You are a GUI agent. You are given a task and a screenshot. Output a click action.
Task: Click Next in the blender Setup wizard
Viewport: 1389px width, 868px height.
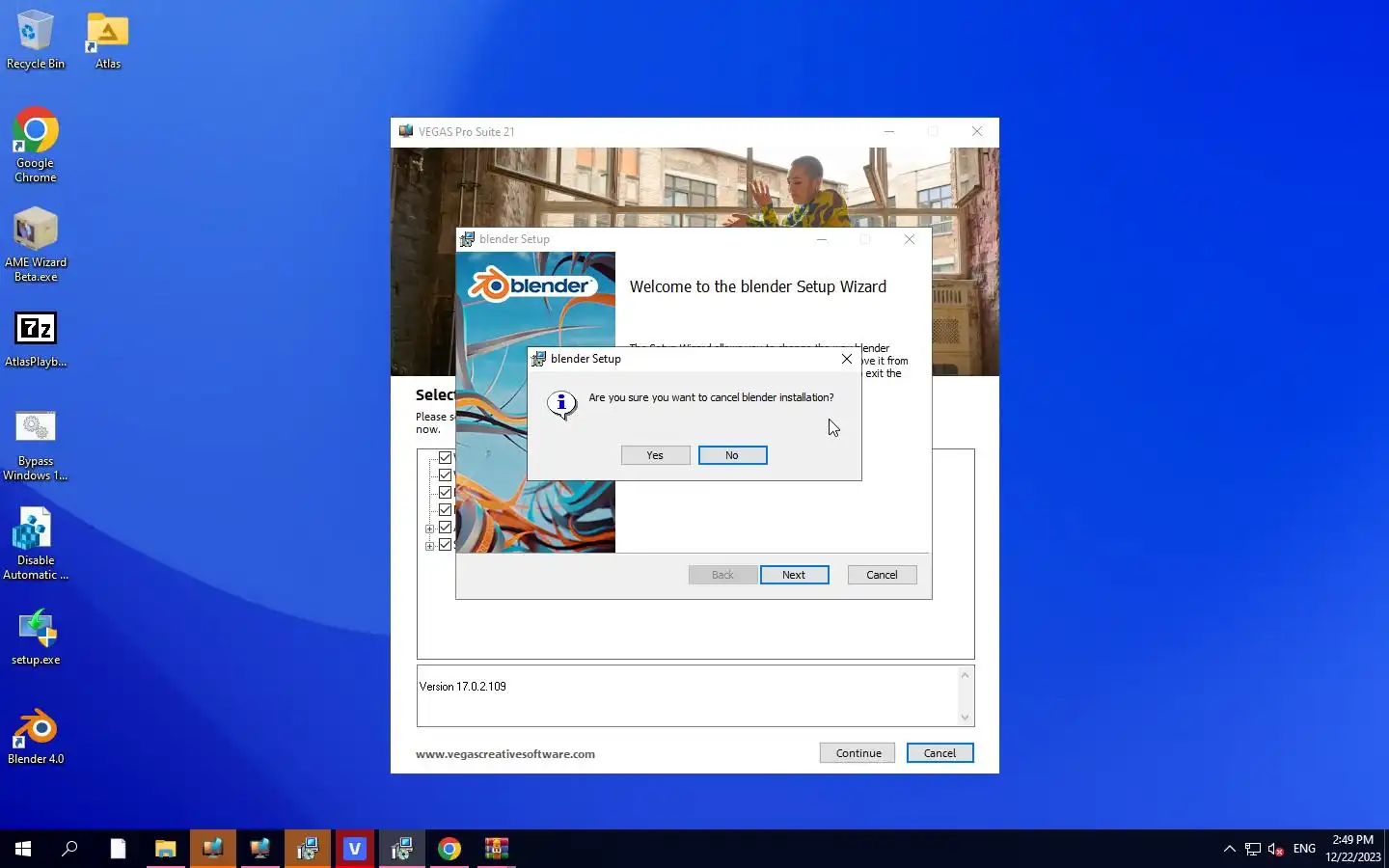(794, 575)
